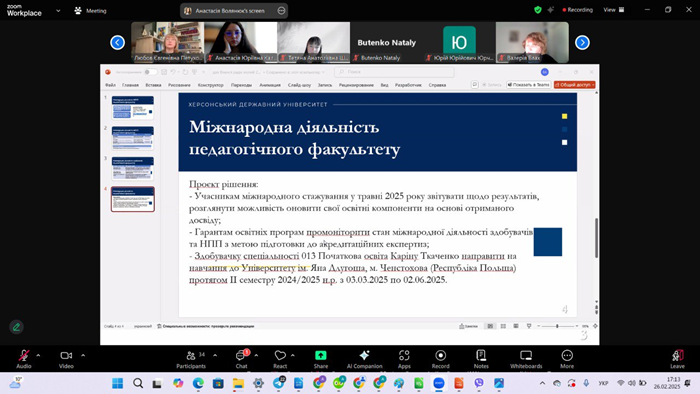Click the Record button icon
Image resolution: width=700 pixels, height=394 pixels.
pos(440,356)
